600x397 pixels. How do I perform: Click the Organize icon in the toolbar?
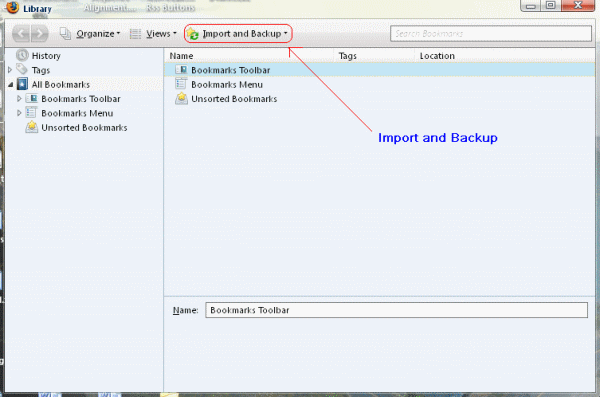click(65, 34)
